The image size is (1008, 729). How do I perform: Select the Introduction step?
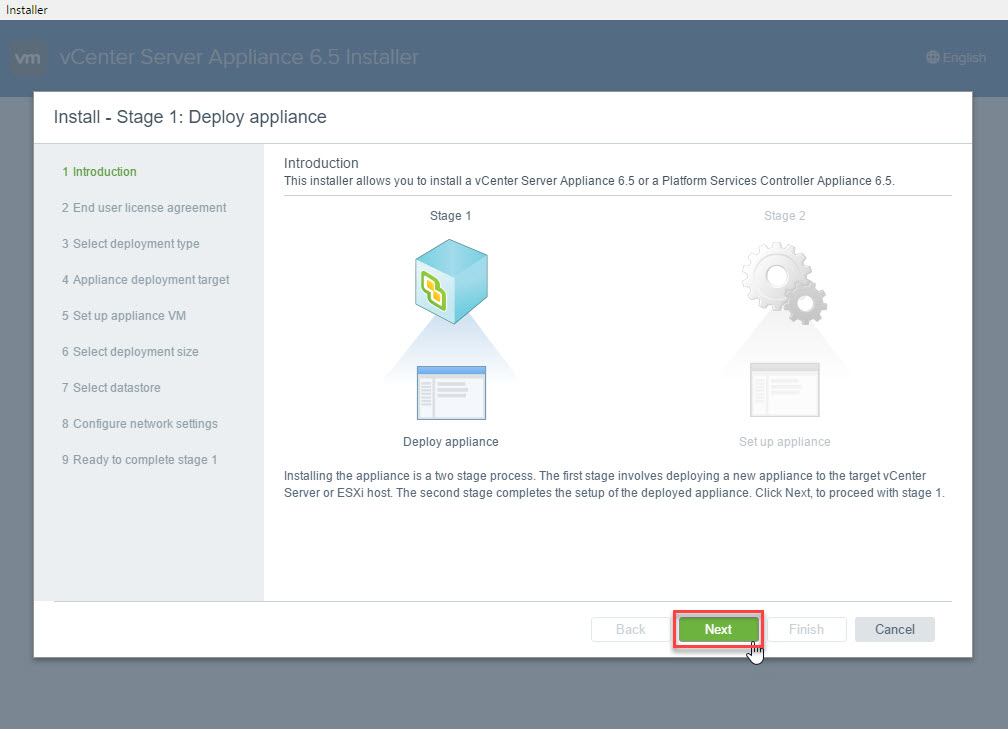click(x=99, y=172)
